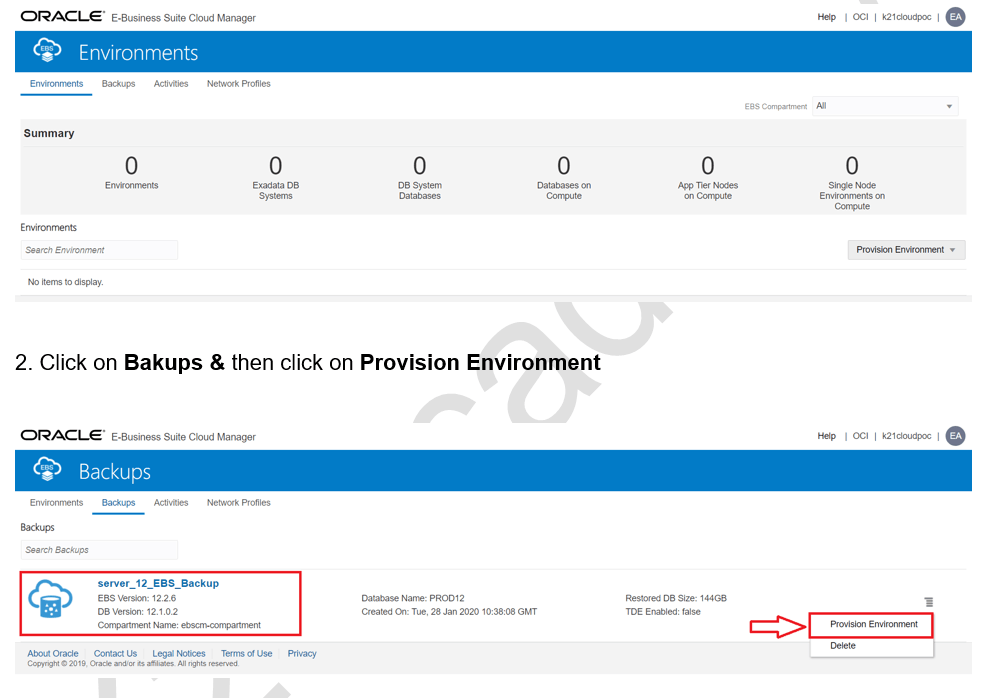Screen dimensions: 995x698
Task: Click the EA avatar on the Backups header
Action: 955,435
